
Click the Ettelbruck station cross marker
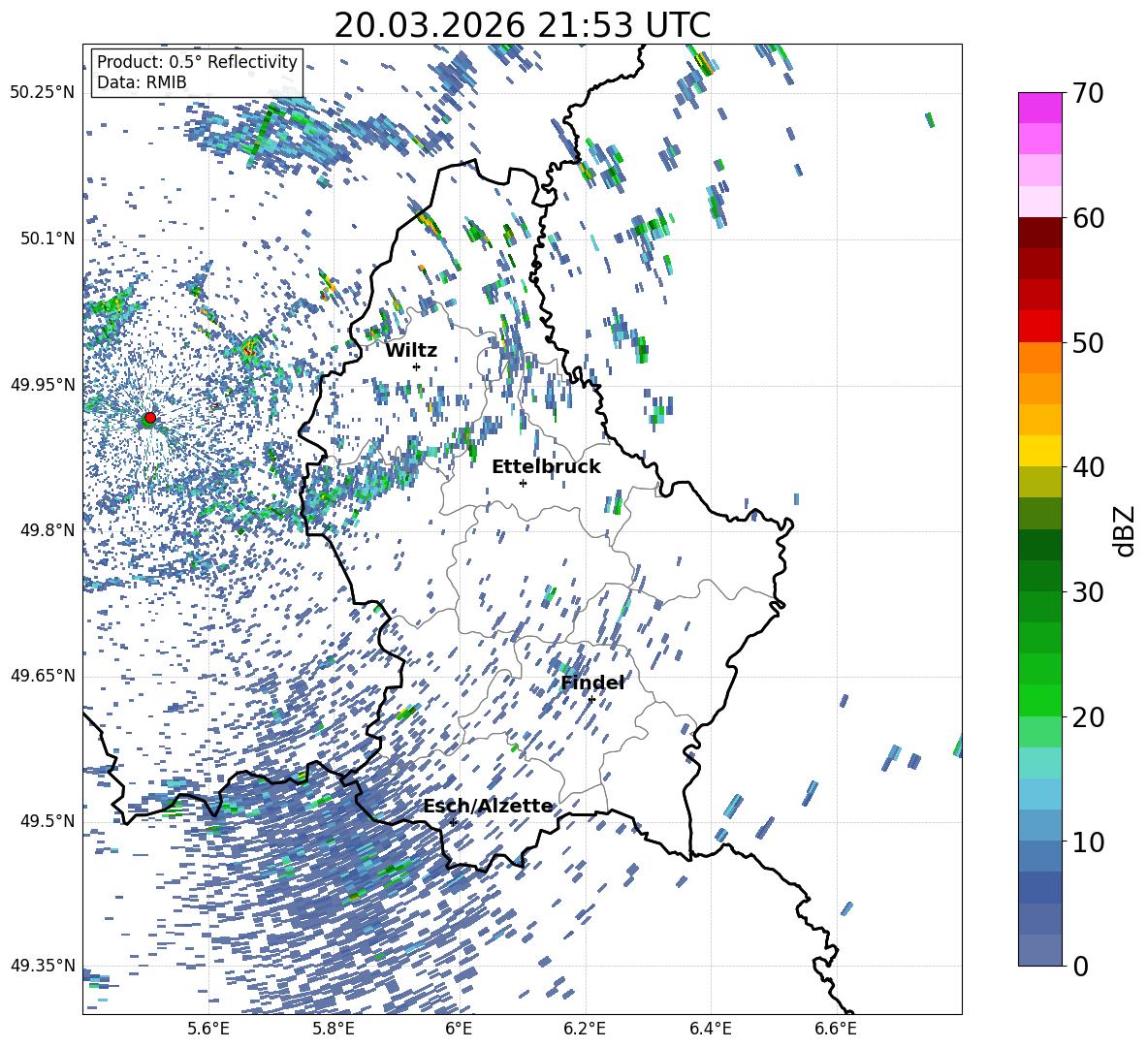[x=523, y=483]
